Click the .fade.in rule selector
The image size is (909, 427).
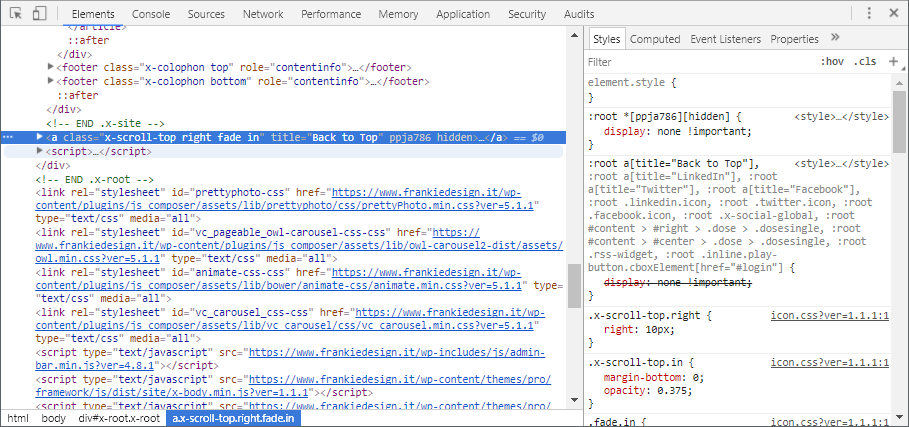tap(615, 422)
